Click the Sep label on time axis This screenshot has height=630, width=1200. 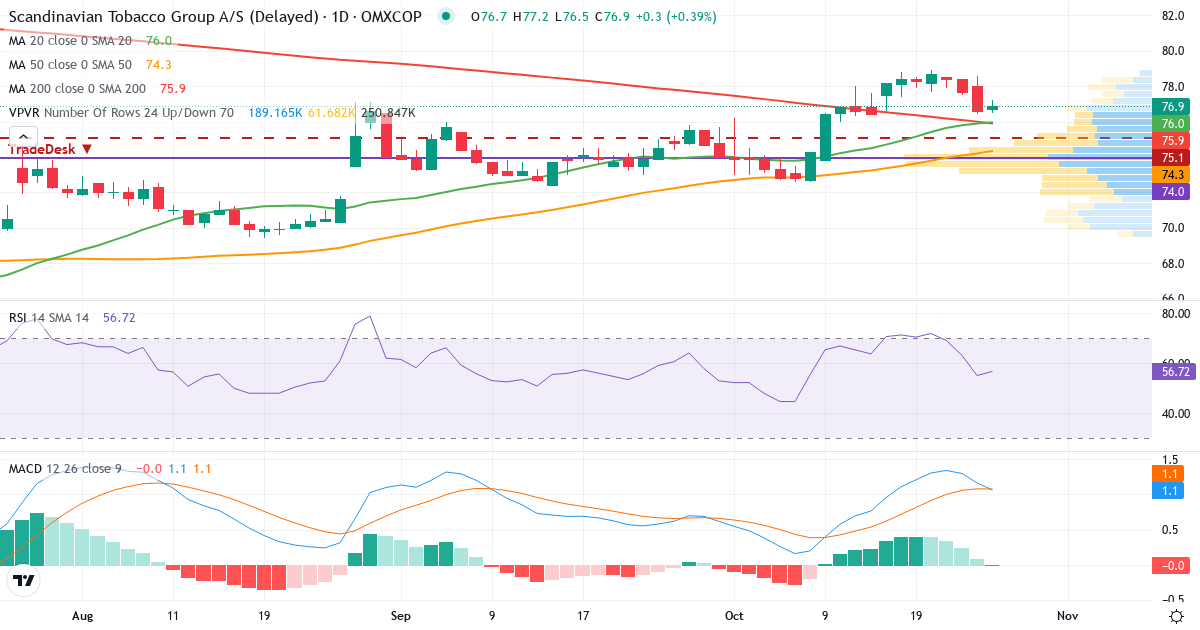(401, 615)
